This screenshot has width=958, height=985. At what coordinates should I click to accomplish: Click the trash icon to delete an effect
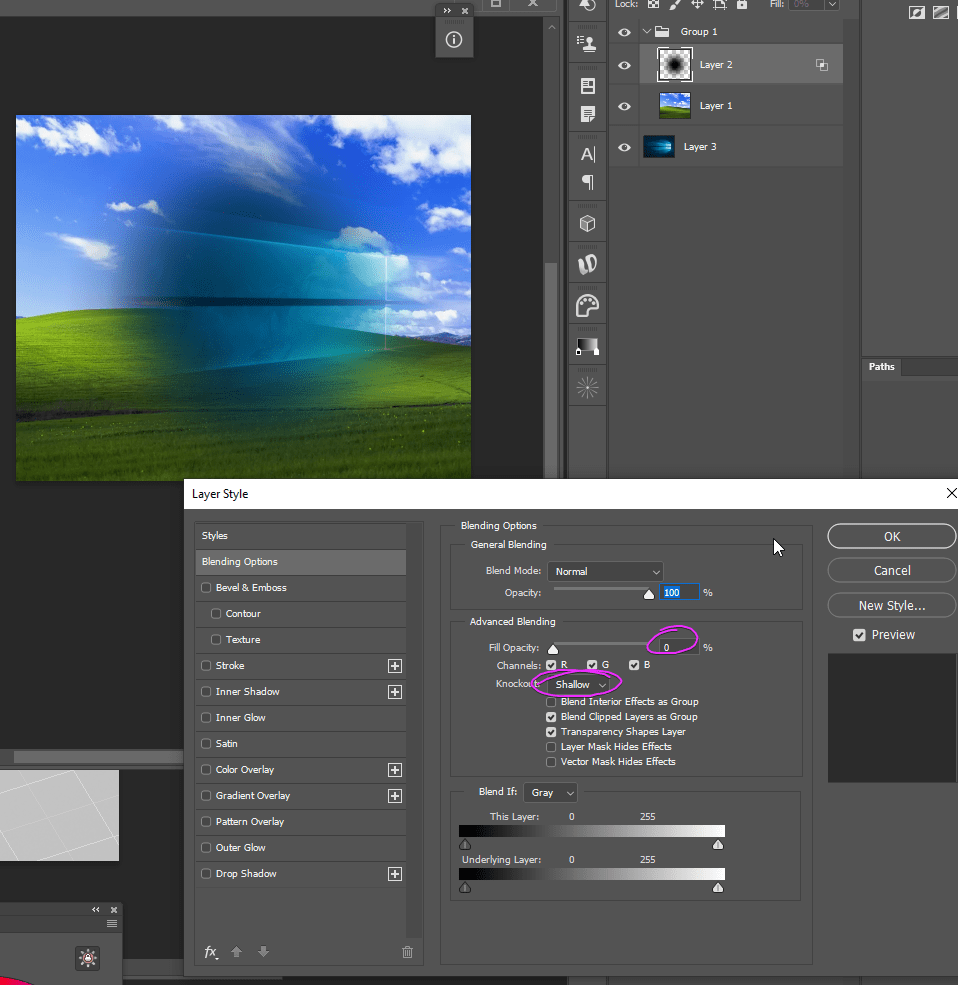pyautogui.click(x=407, y=952)
